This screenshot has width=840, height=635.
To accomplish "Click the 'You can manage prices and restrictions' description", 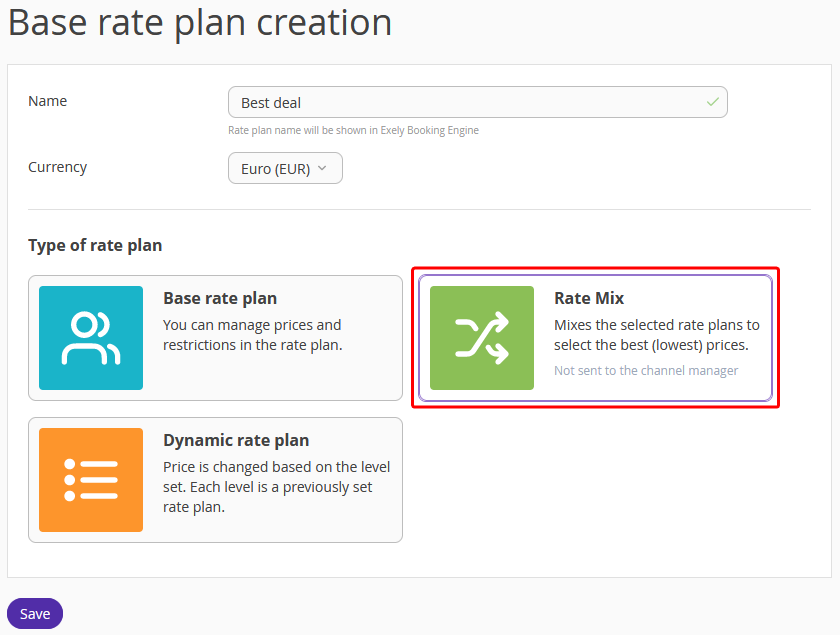I will pos(252,335).
